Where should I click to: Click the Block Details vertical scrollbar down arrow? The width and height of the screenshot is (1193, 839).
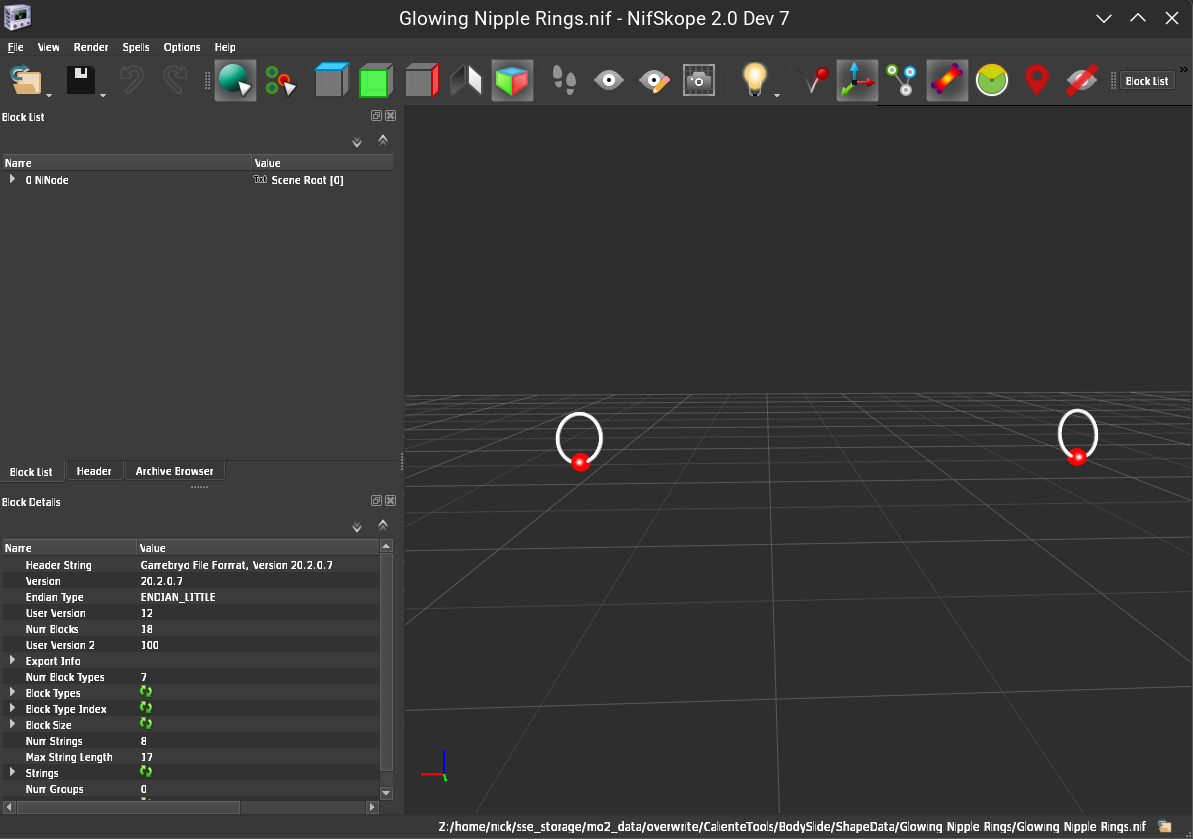tap(387, 793)
